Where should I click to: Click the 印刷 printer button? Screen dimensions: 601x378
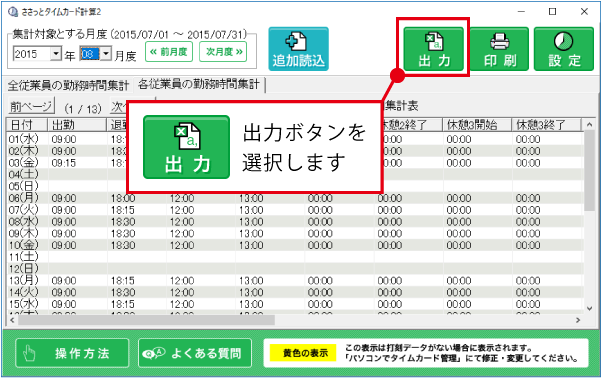pyautogui.click(x=499, y=48)
